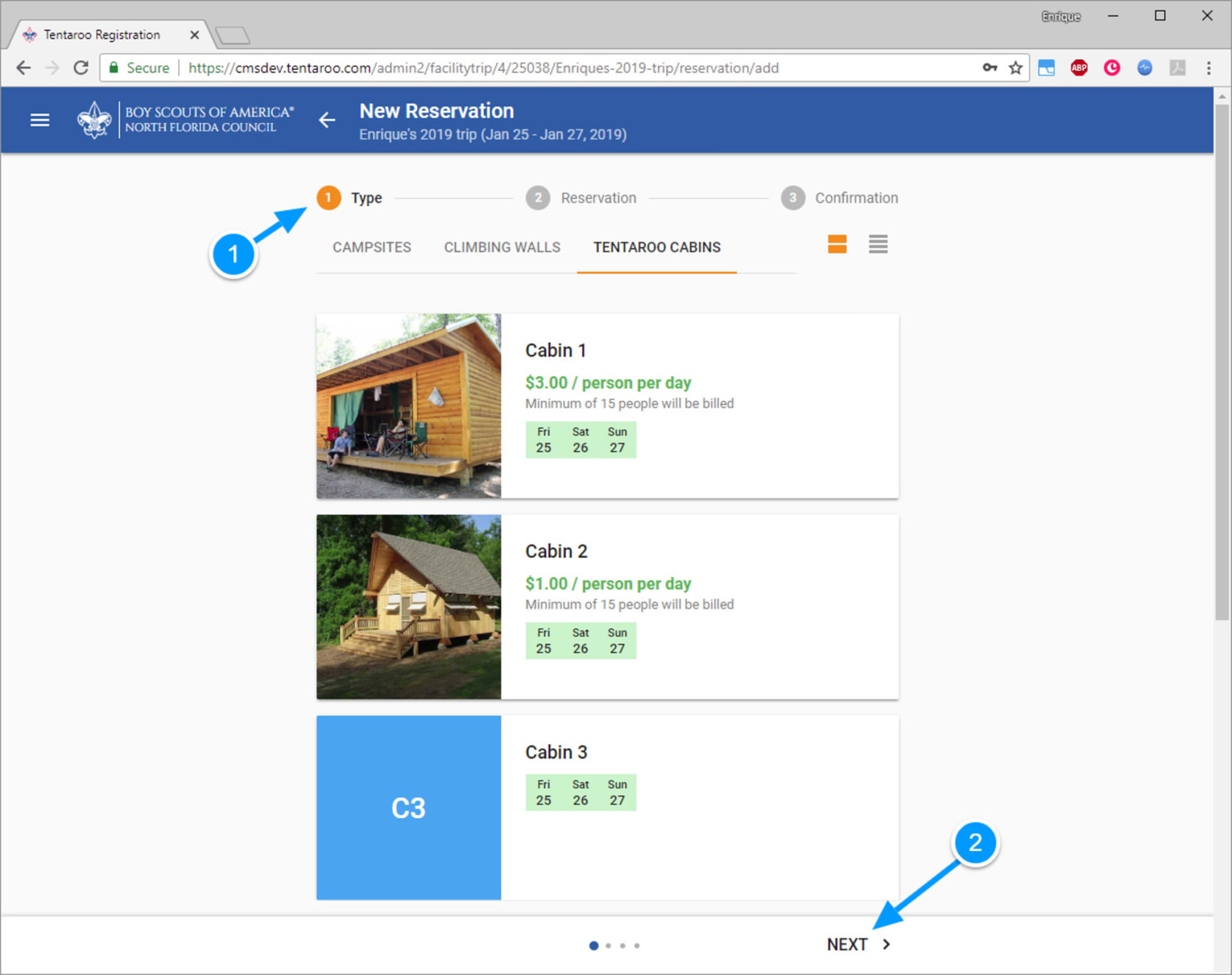Image resolution: width=1232 pixels, height=975 pixels.
Task: Click the Boy Scouts fleur-de-lis logo
Action: [x=94, y=120]
